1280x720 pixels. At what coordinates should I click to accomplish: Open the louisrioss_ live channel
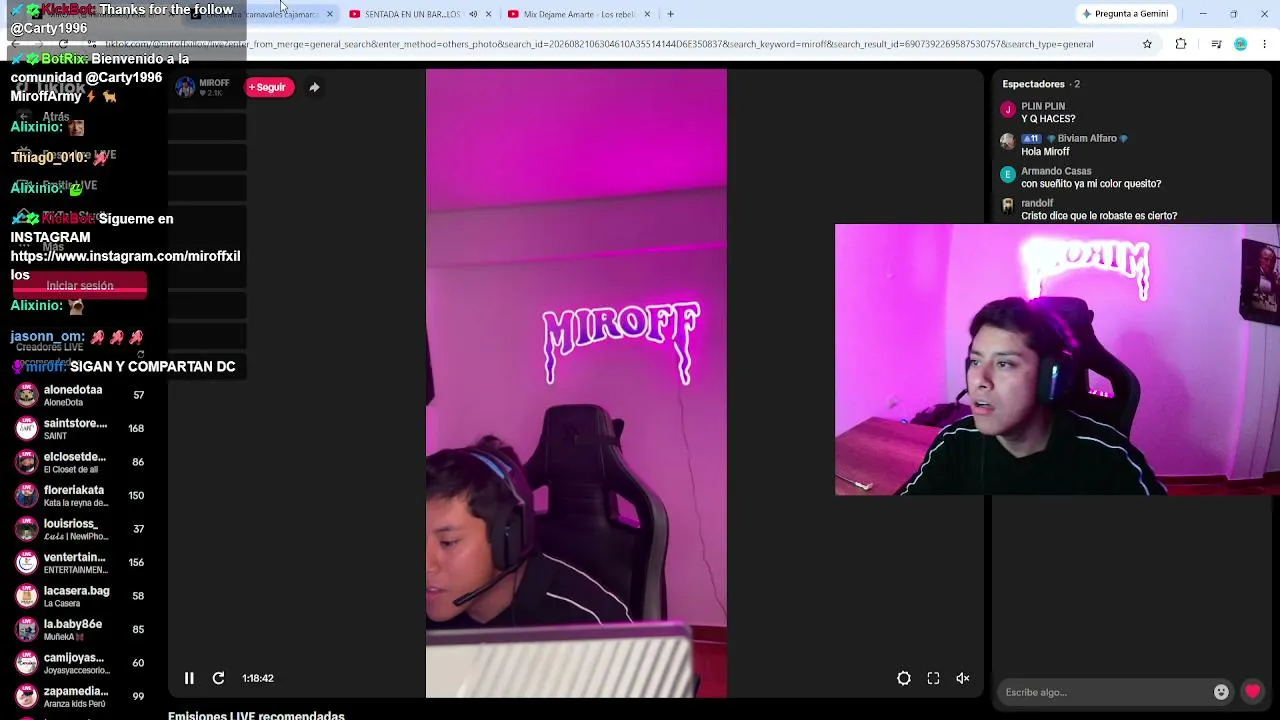pos(80,529)
